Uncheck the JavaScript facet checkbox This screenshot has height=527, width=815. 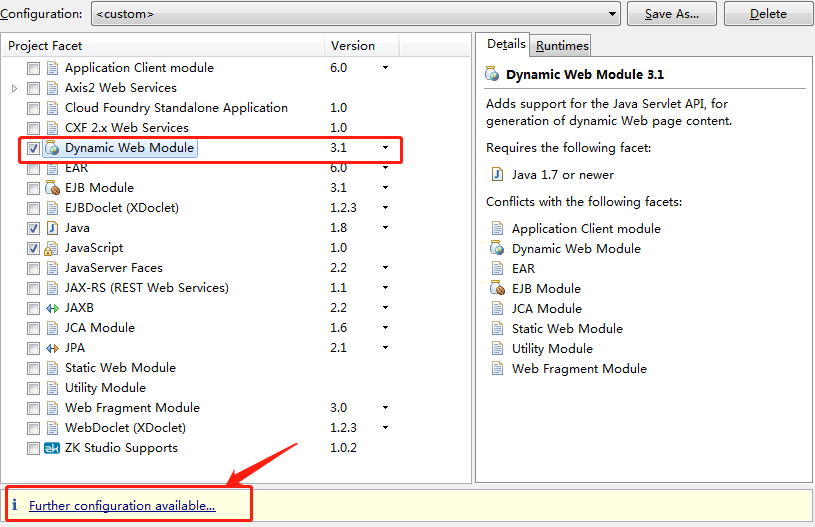(x=33, y=248)
